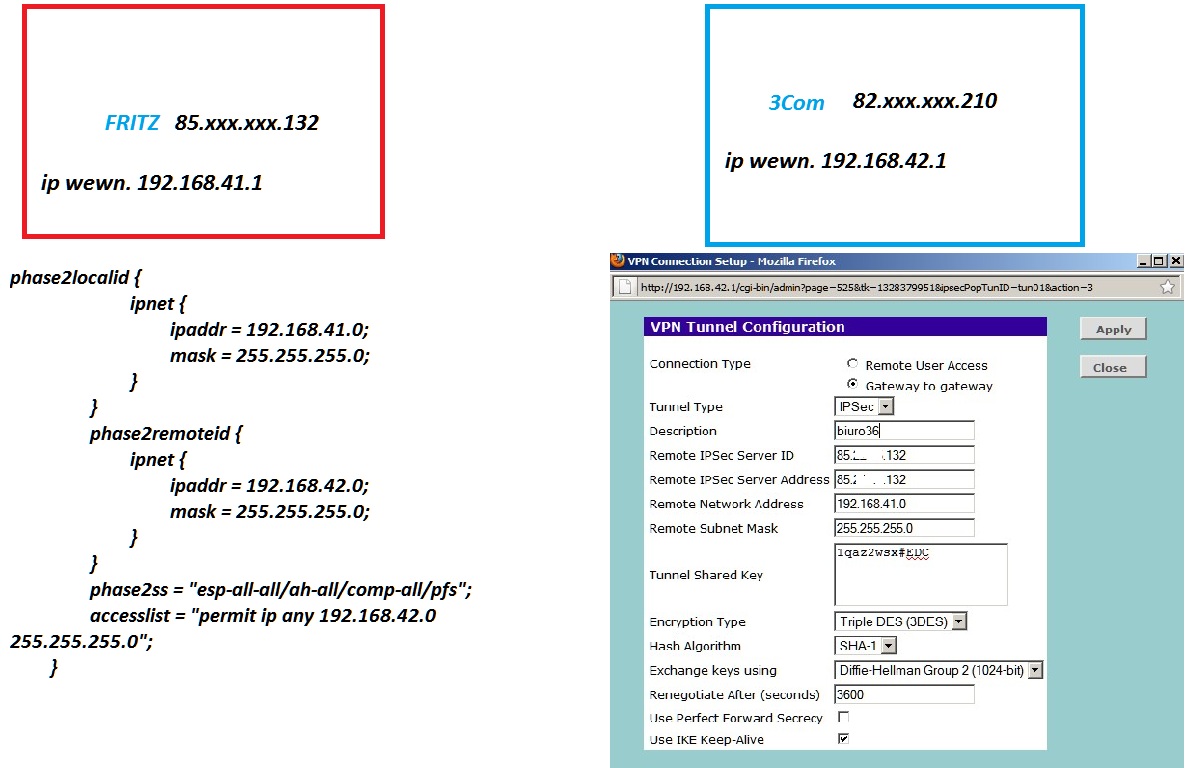The image size is (1198, 768).
Task: Enable Use Perfect Forward Secrecy checkbox
Action: click(843, 717)
